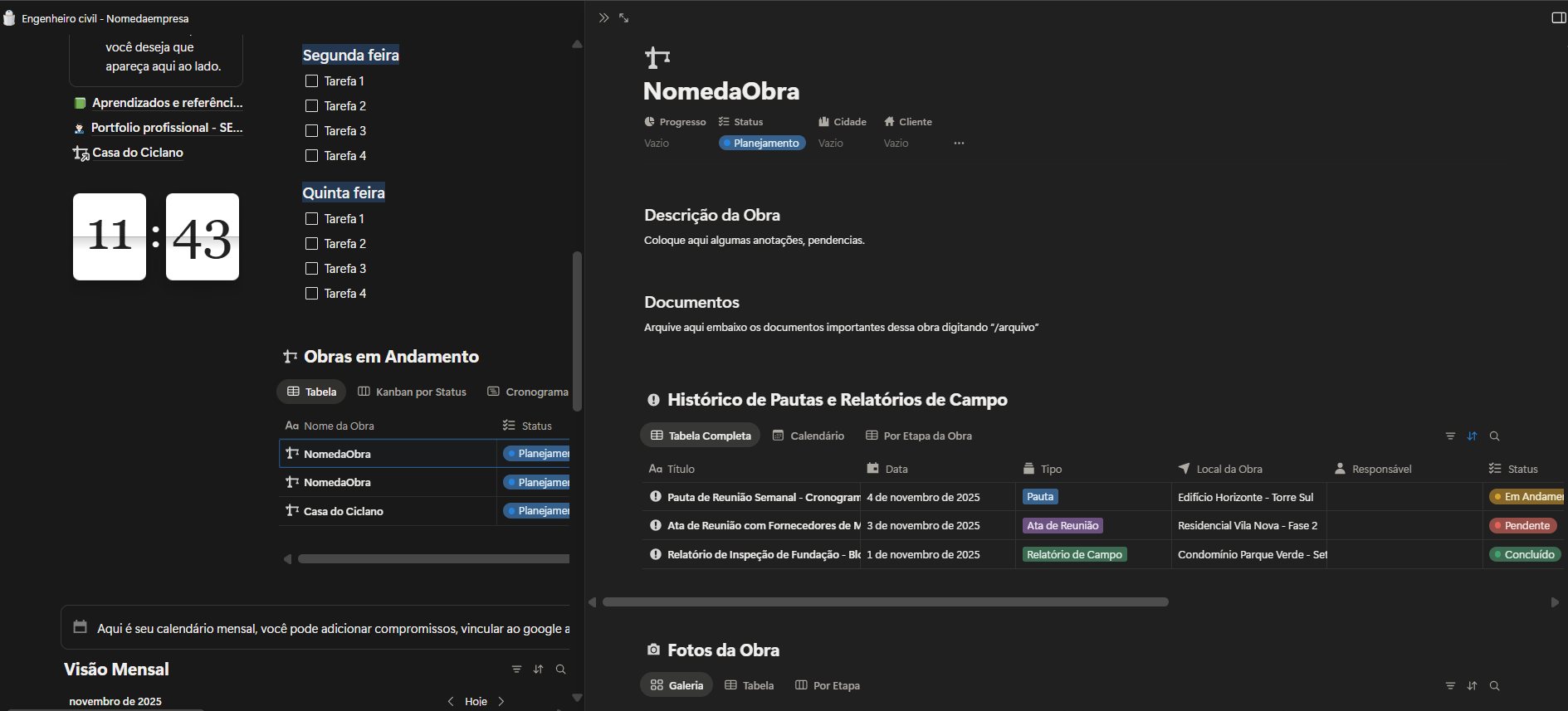Viewport: 1568px width, 711px height.
Task: Click Hoje button in monthly calendar
Action: [476, 701]
